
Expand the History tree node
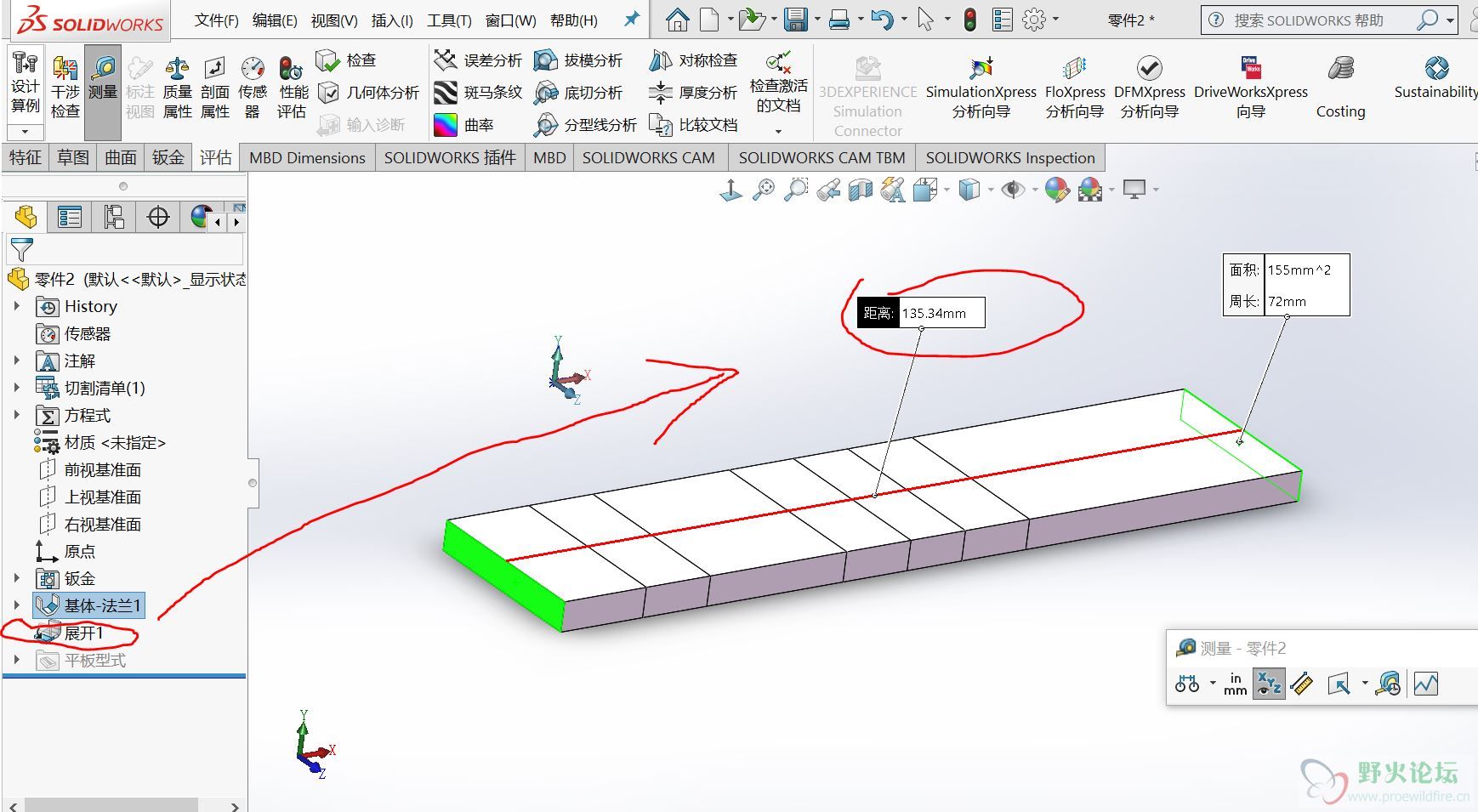16,306
